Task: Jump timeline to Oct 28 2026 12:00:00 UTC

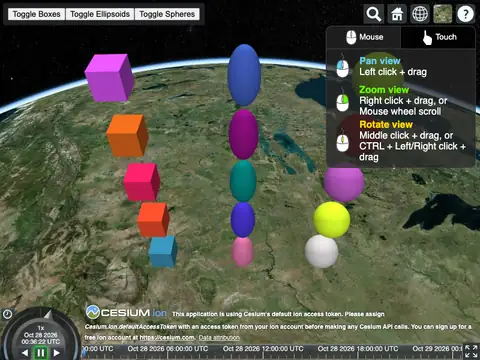Action: pyautogui.click(x=263, y=349)
